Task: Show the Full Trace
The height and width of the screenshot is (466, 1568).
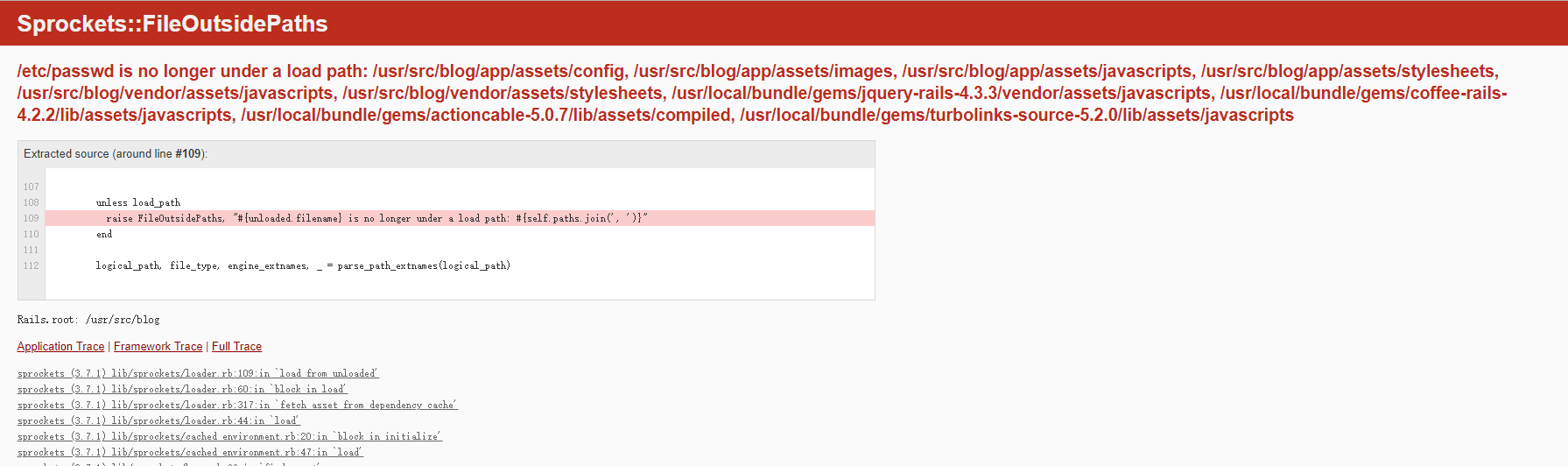Action: [x=236, y=347]
